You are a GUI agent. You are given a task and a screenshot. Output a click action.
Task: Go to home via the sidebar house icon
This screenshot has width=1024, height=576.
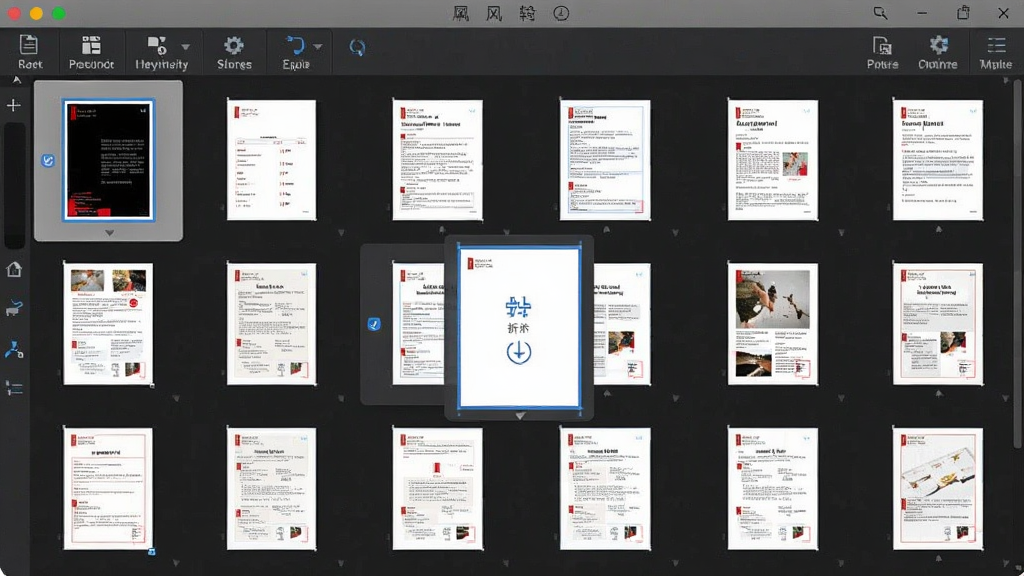14,269
